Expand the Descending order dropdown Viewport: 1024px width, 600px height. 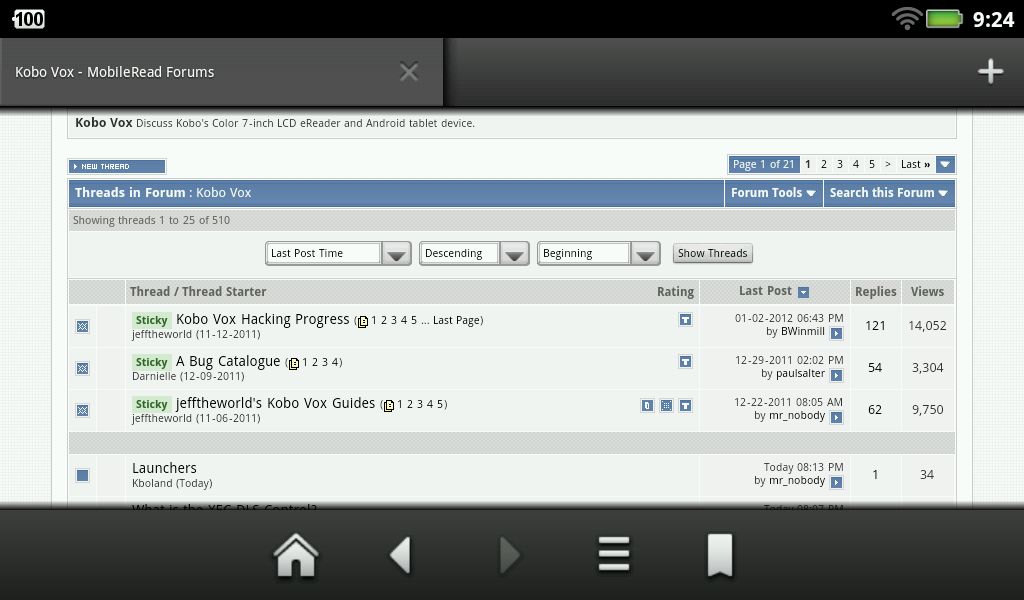[473, 253]
